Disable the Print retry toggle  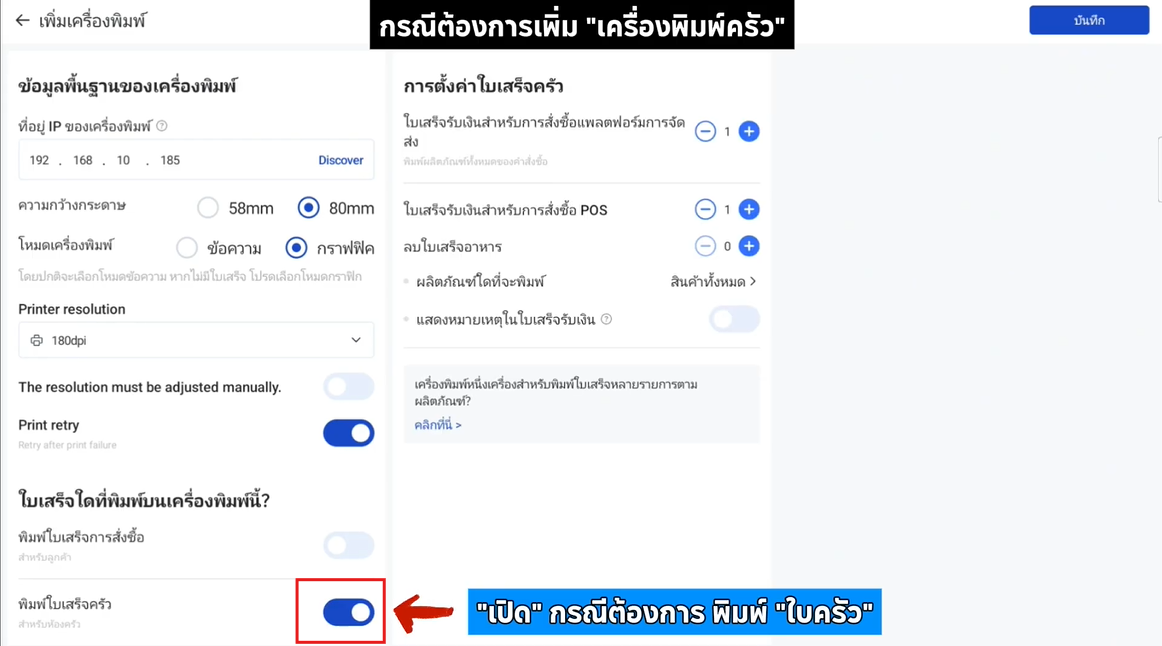[x=348, y=433]
